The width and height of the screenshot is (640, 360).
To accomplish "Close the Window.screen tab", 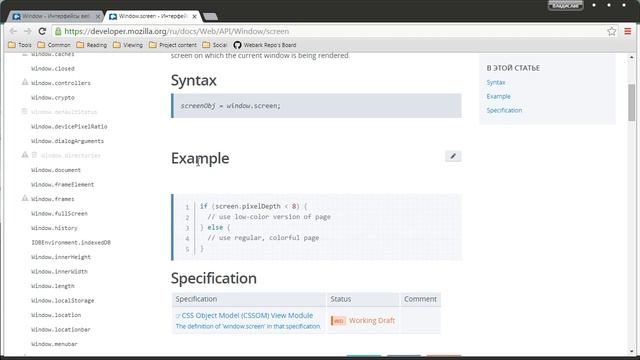I will point(194,16).
